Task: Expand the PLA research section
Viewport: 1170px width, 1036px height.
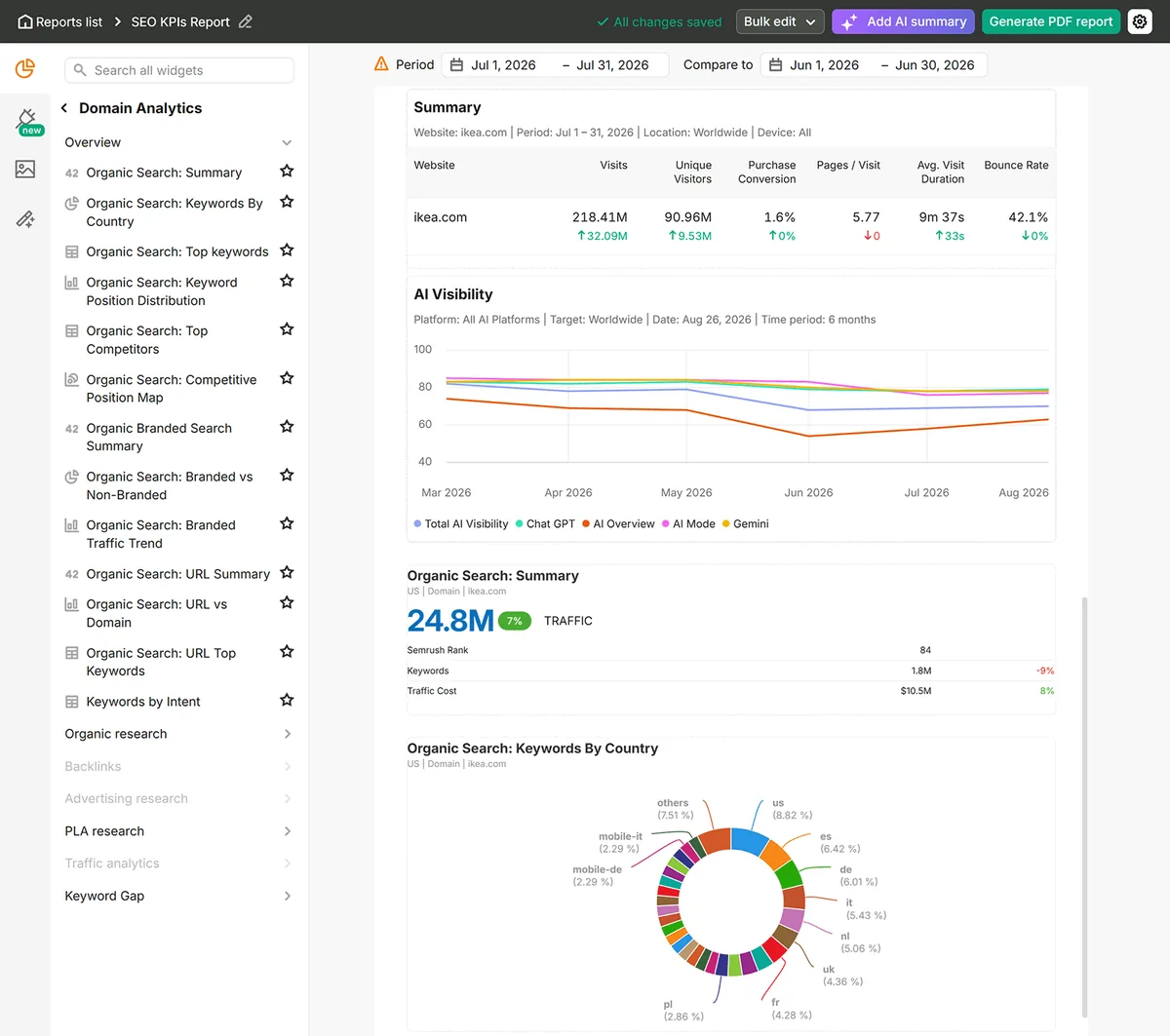Action: pyautogui.click(x=287, y=831)
